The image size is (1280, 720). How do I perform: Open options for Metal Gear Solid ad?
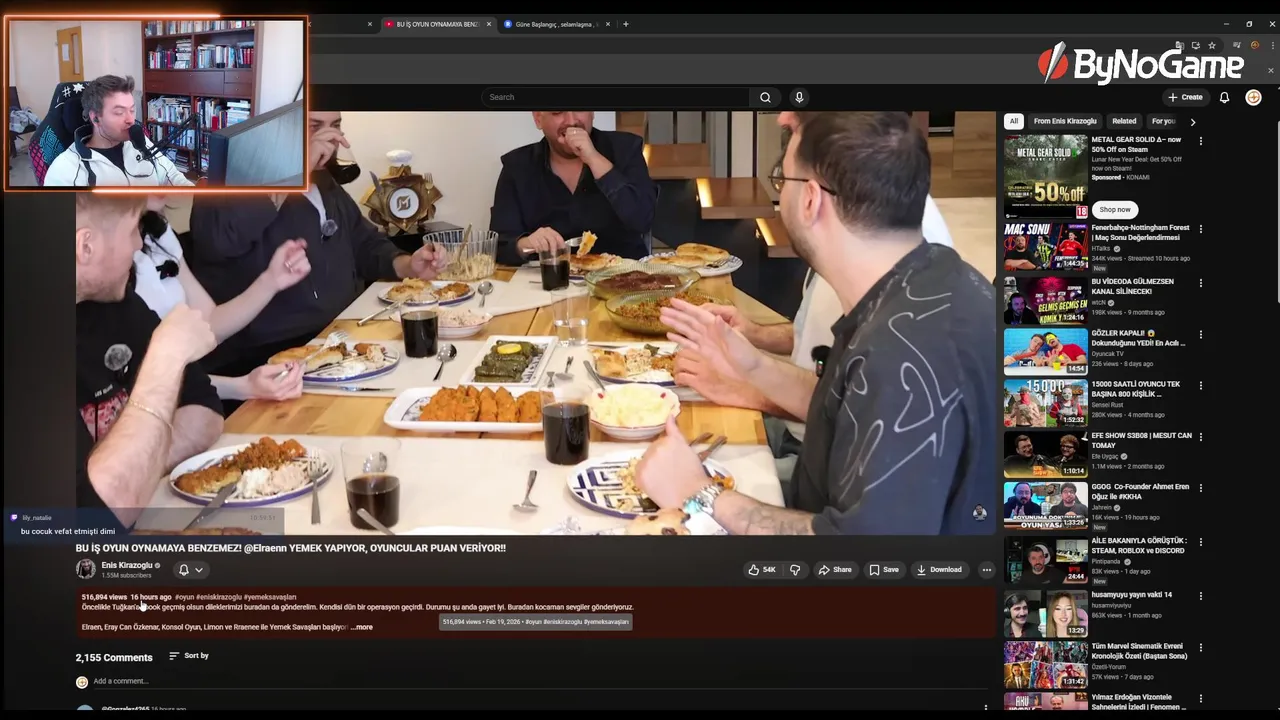[1201, 142]
